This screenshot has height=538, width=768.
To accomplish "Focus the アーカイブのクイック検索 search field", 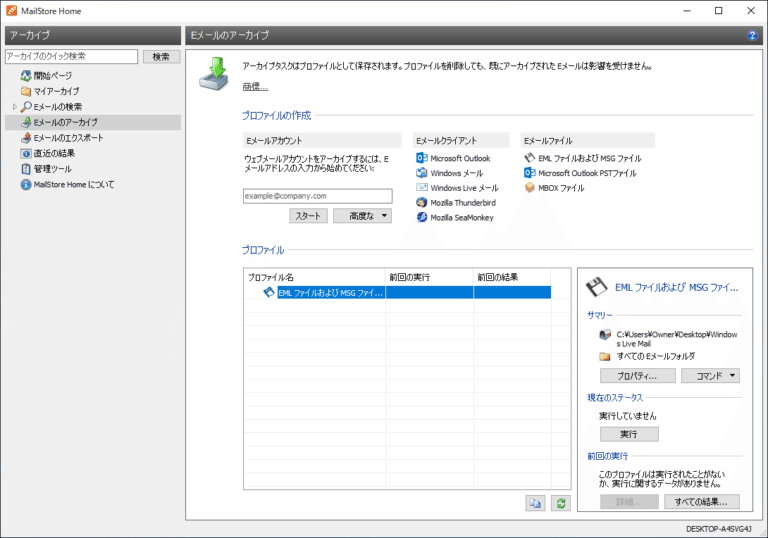I will coord(72,56).
